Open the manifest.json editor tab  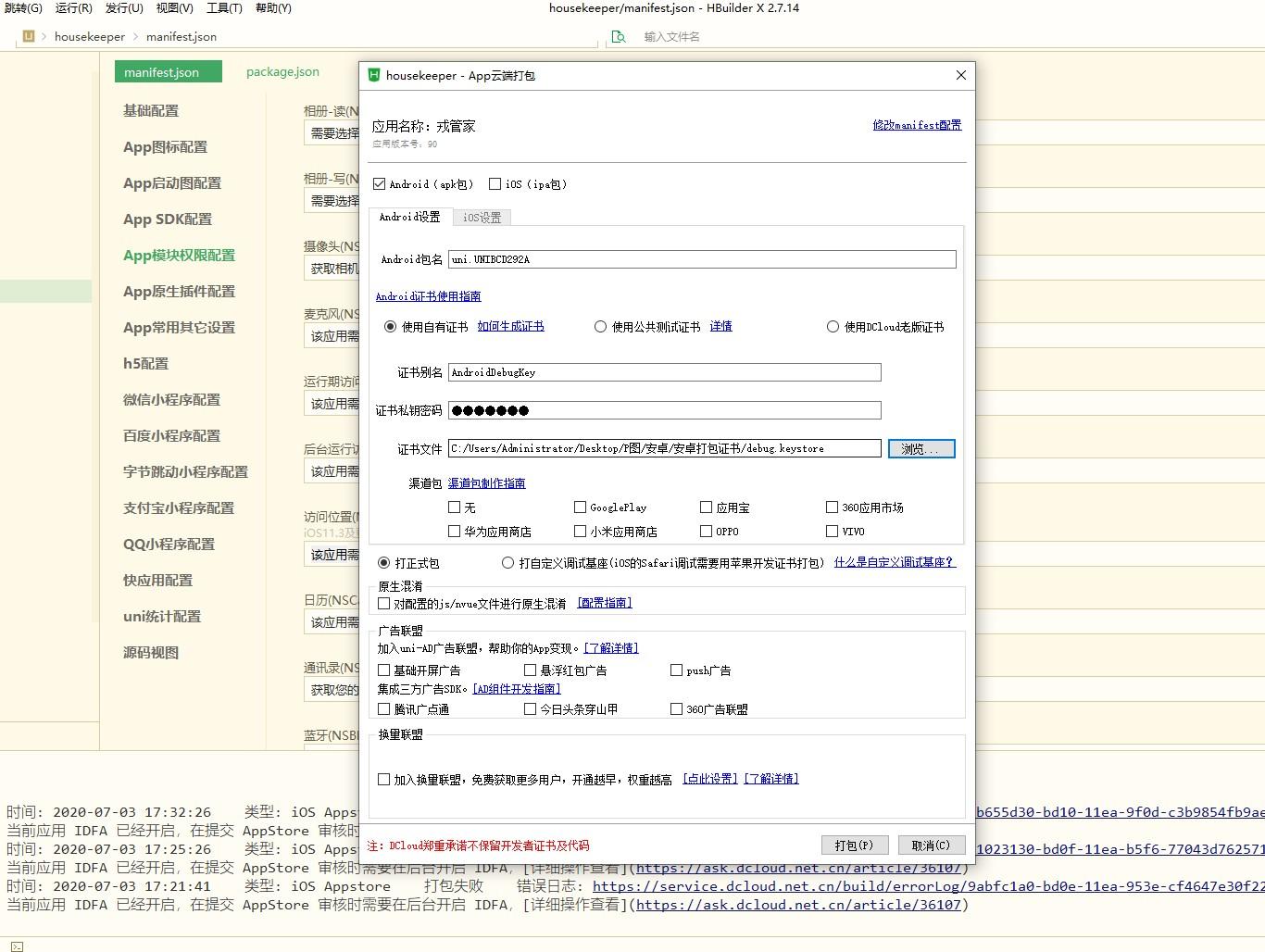point(169,72)
